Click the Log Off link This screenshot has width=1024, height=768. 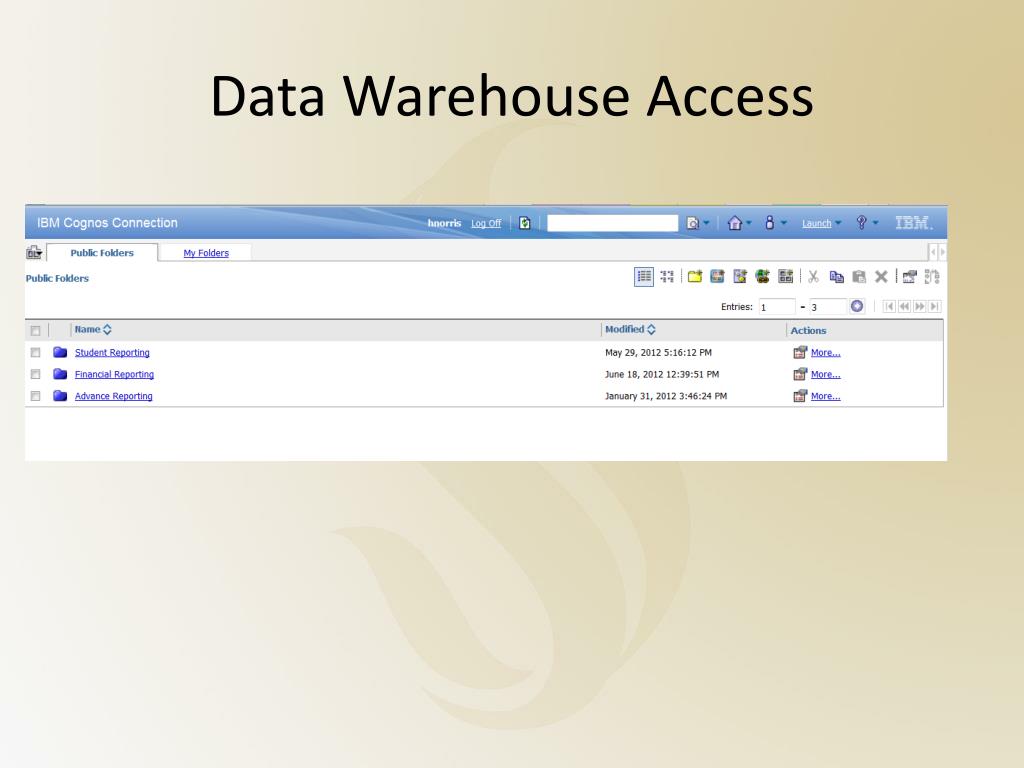coord(486,223)
